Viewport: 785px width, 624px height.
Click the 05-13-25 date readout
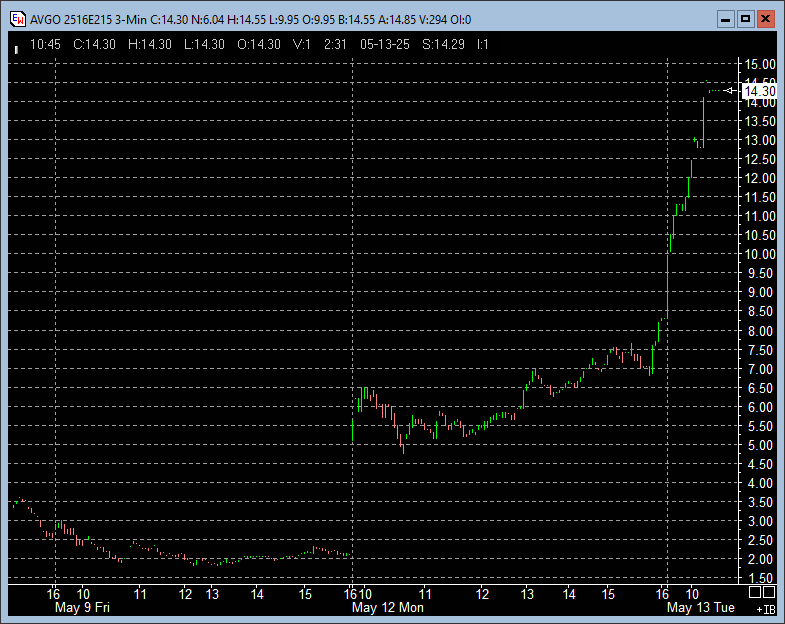click(x=384, y=45)
